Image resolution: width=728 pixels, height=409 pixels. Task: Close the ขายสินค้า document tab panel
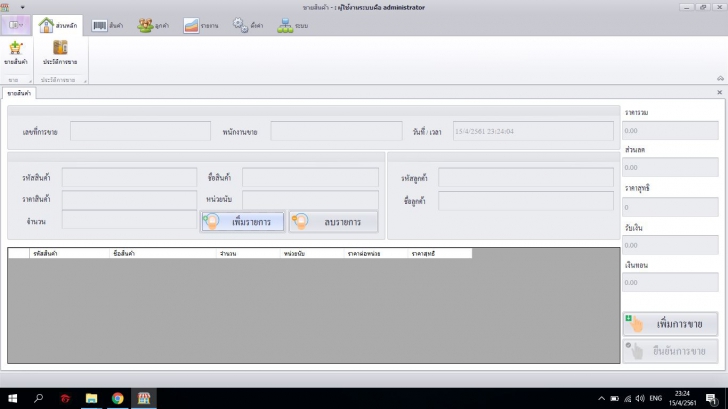720,92
